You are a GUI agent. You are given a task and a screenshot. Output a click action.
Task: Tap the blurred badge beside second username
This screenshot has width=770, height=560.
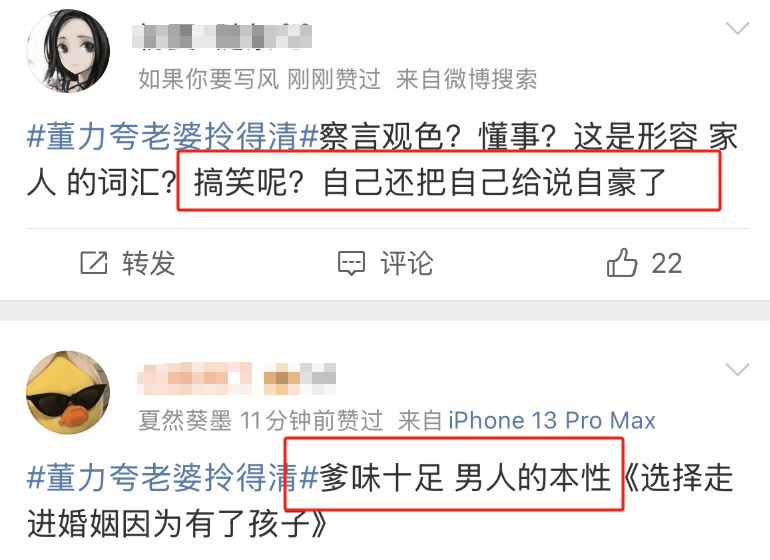click(x=300, y=378)
